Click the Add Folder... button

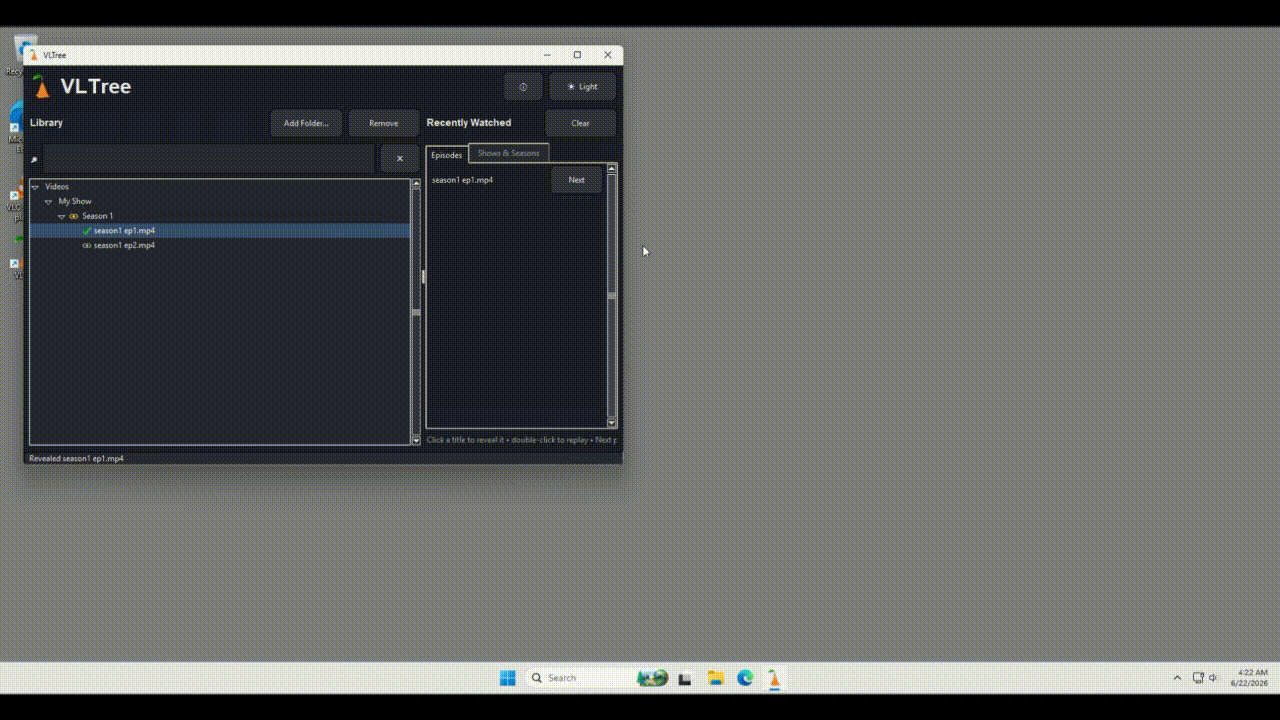tap(306, 123)
